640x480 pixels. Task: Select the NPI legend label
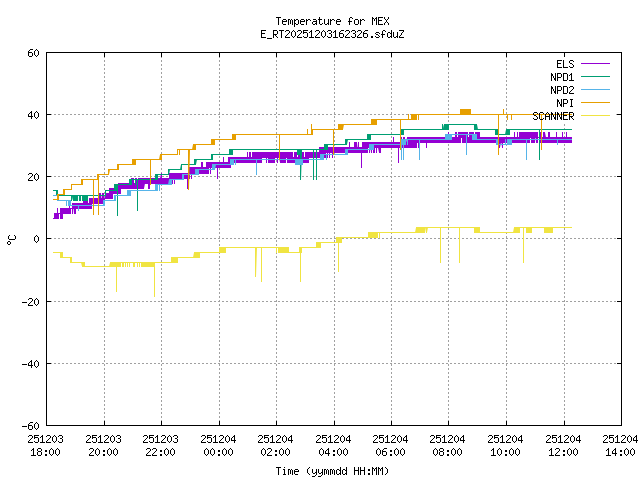[x=565, y=103]
